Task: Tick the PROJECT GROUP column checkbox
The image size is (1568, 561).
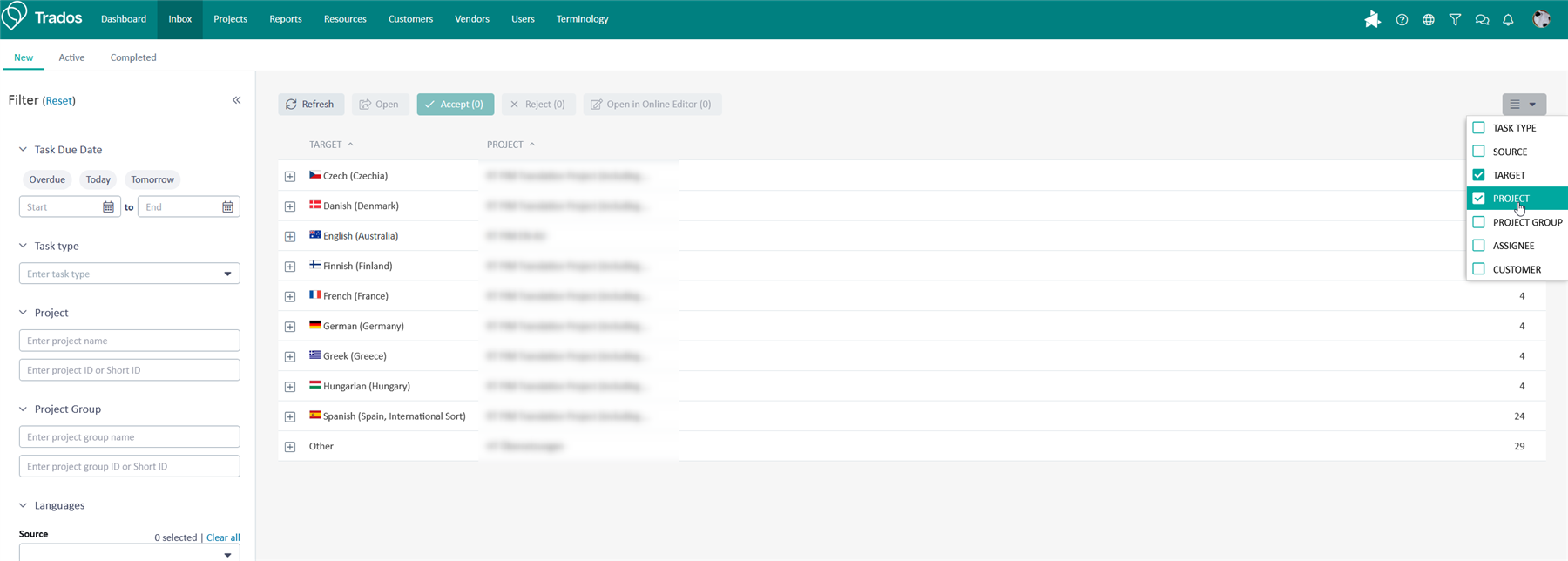Action: coord(1478,222)
